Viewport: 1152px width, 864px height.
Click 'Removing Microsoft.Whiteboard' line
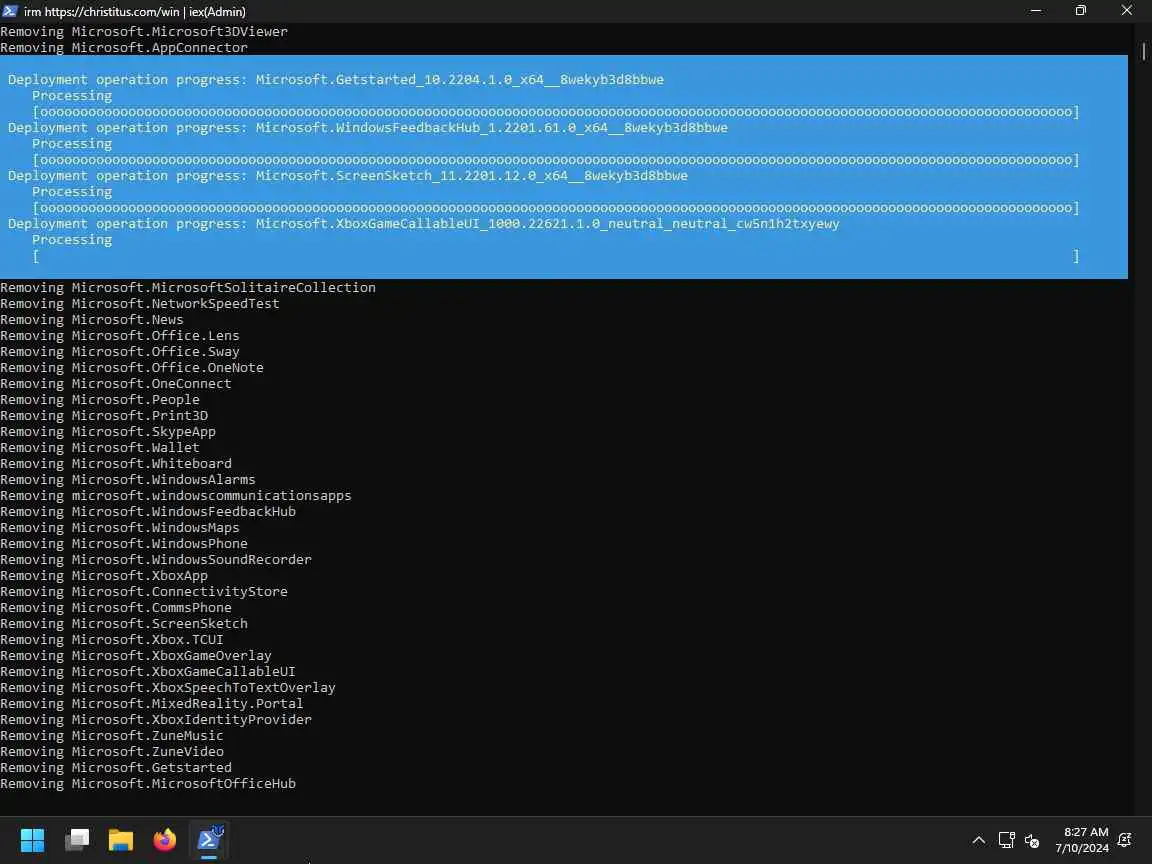click(116, 464)
